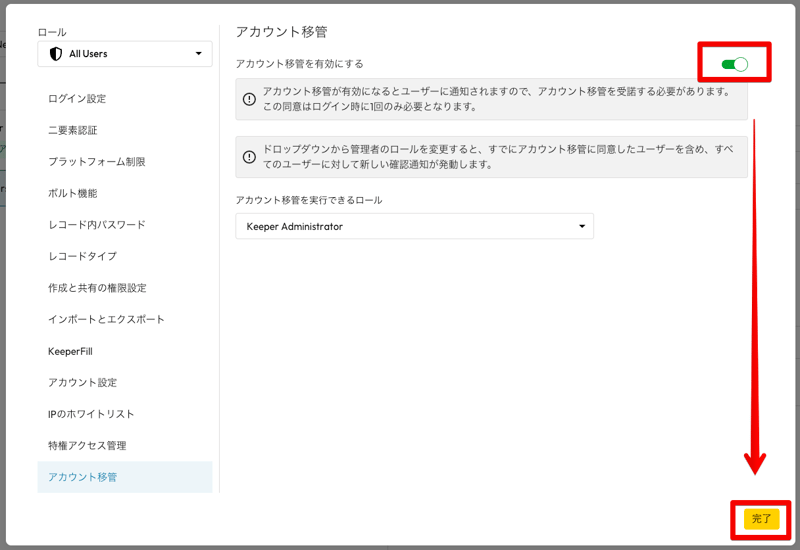Open ログイン設定 in the sidebar
This screenshot has height=550, width=800.
tap(77, 99)
